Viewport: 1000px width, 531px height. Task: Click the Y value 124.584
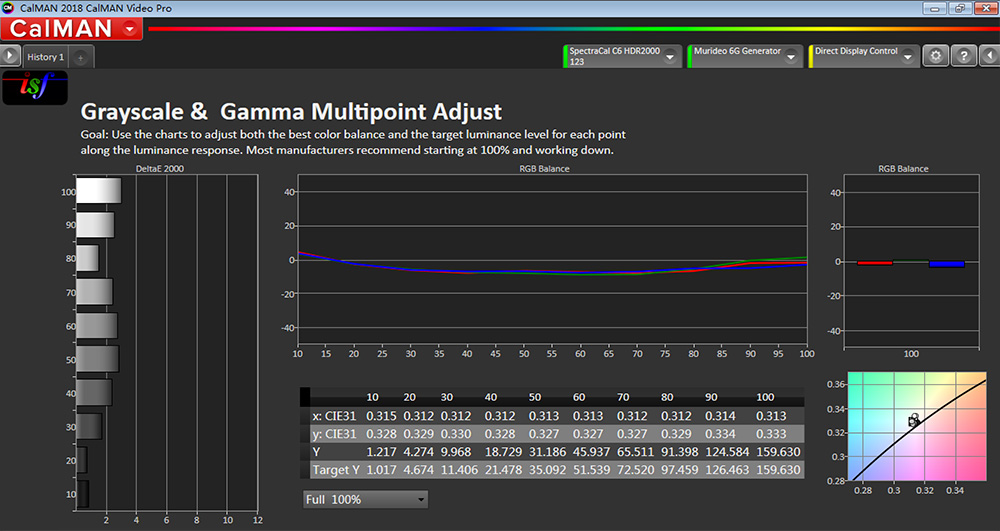(728, 452)
